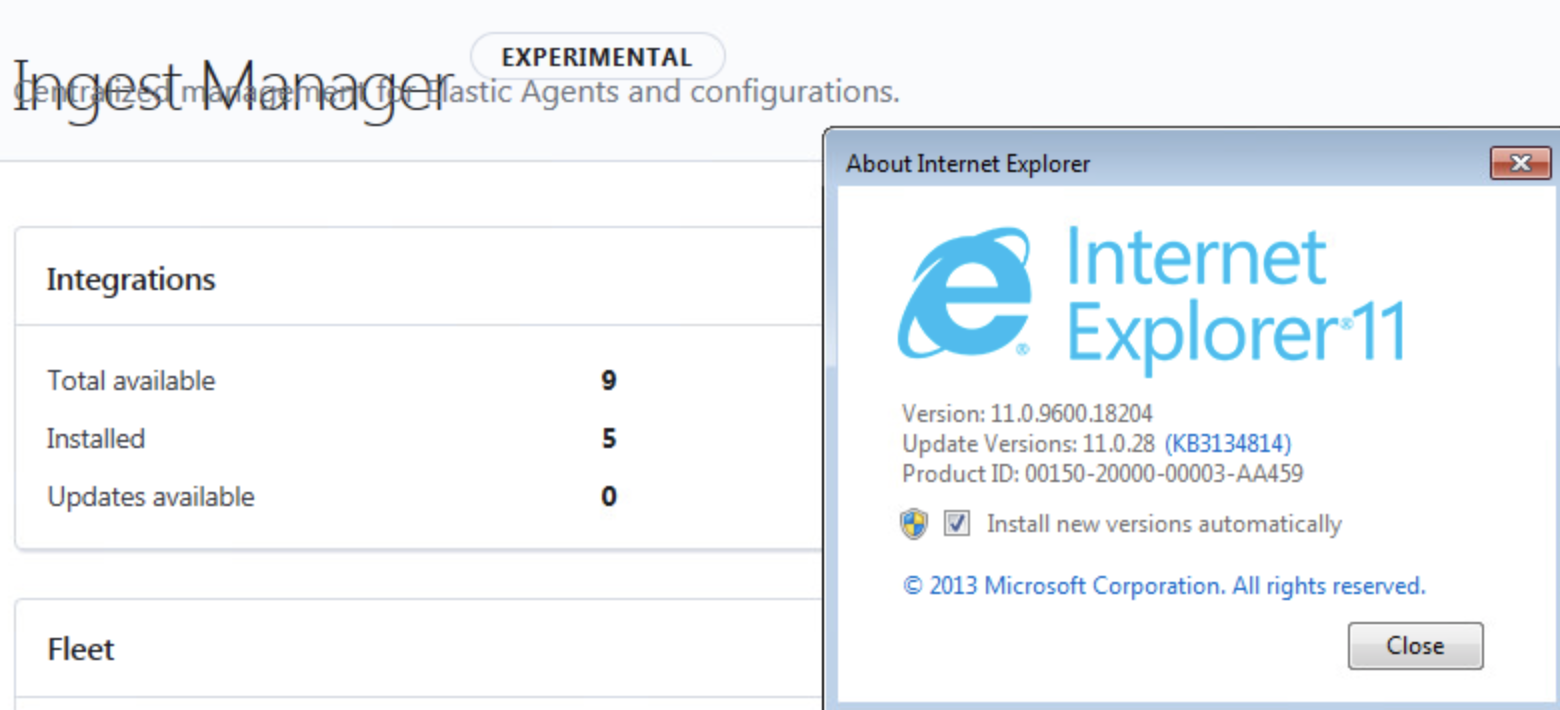
Task: Click the About Internet Explorer title bar
Action: pos(967,164)
